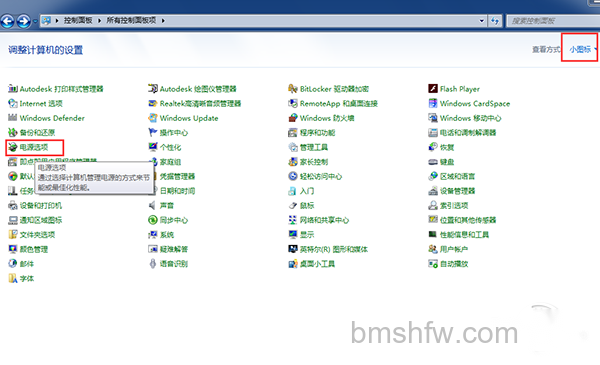
Task: Click the 凭据管理器 link
Action: (177, 176)
